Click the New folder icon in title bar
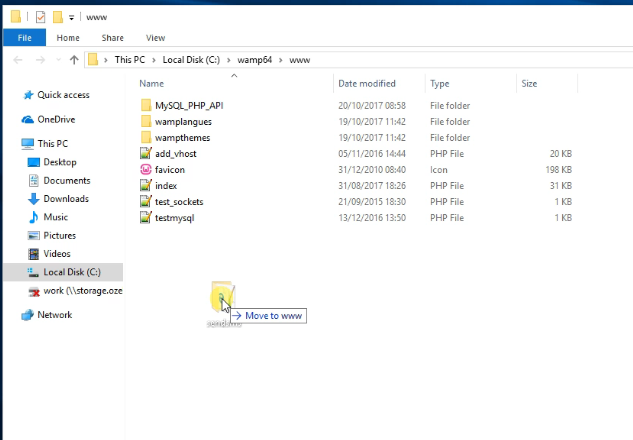 click(x=58, y=17)
